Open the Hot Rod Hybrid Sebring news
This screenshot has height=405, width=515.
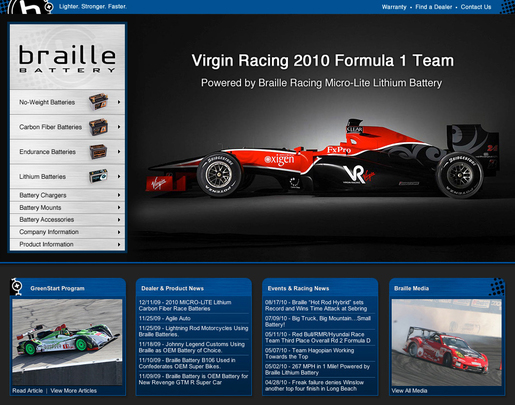coord(316,305)
